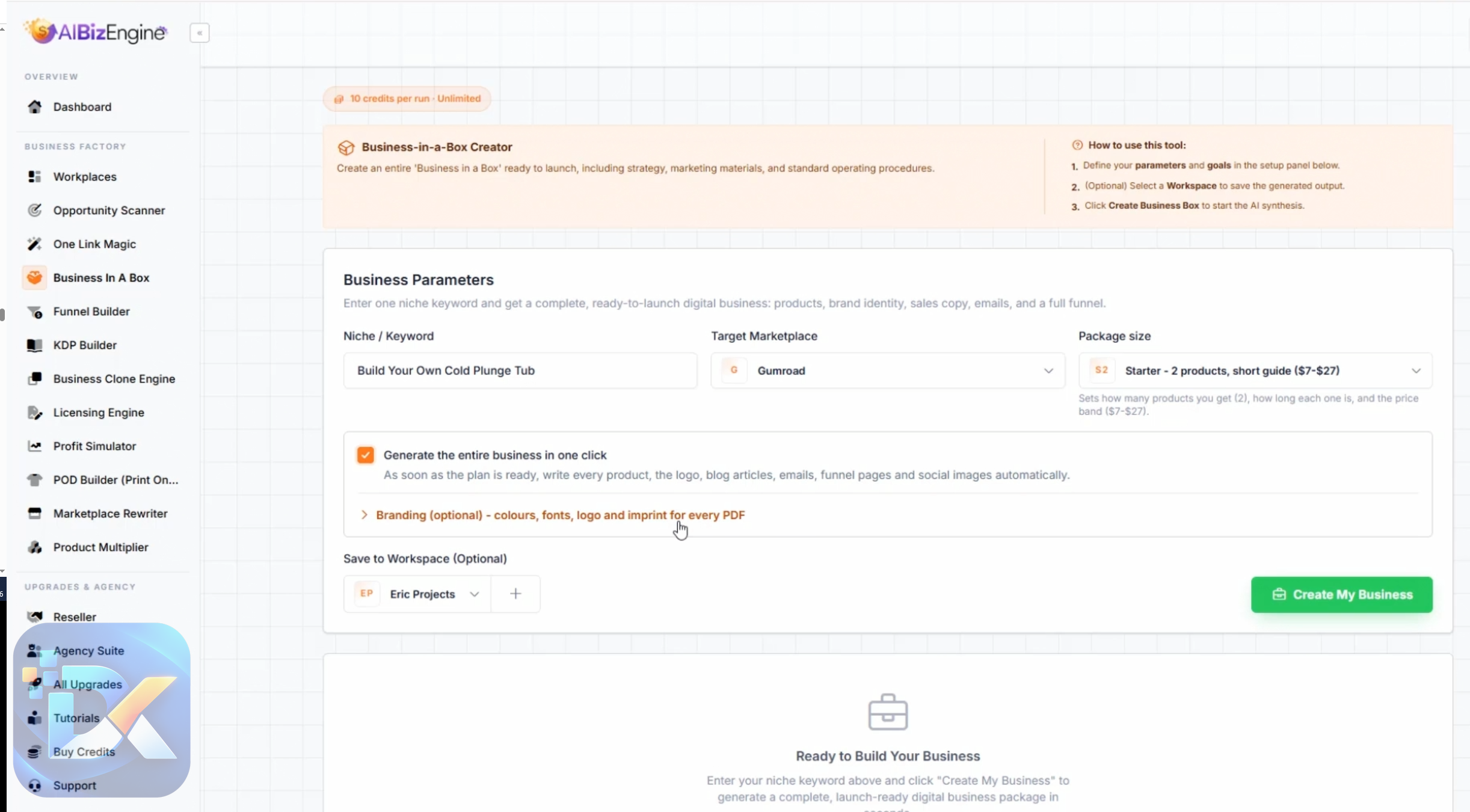Click the briefcase icon above Ready to Build
This screenshot has width=1470, height=812.
(x=888, y=712)
